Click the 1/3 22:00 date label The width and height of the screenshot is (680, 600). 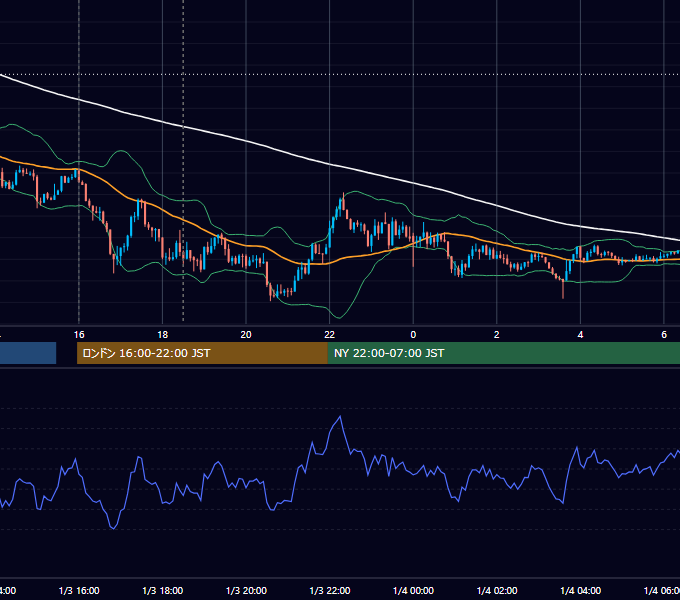(330, 590)
